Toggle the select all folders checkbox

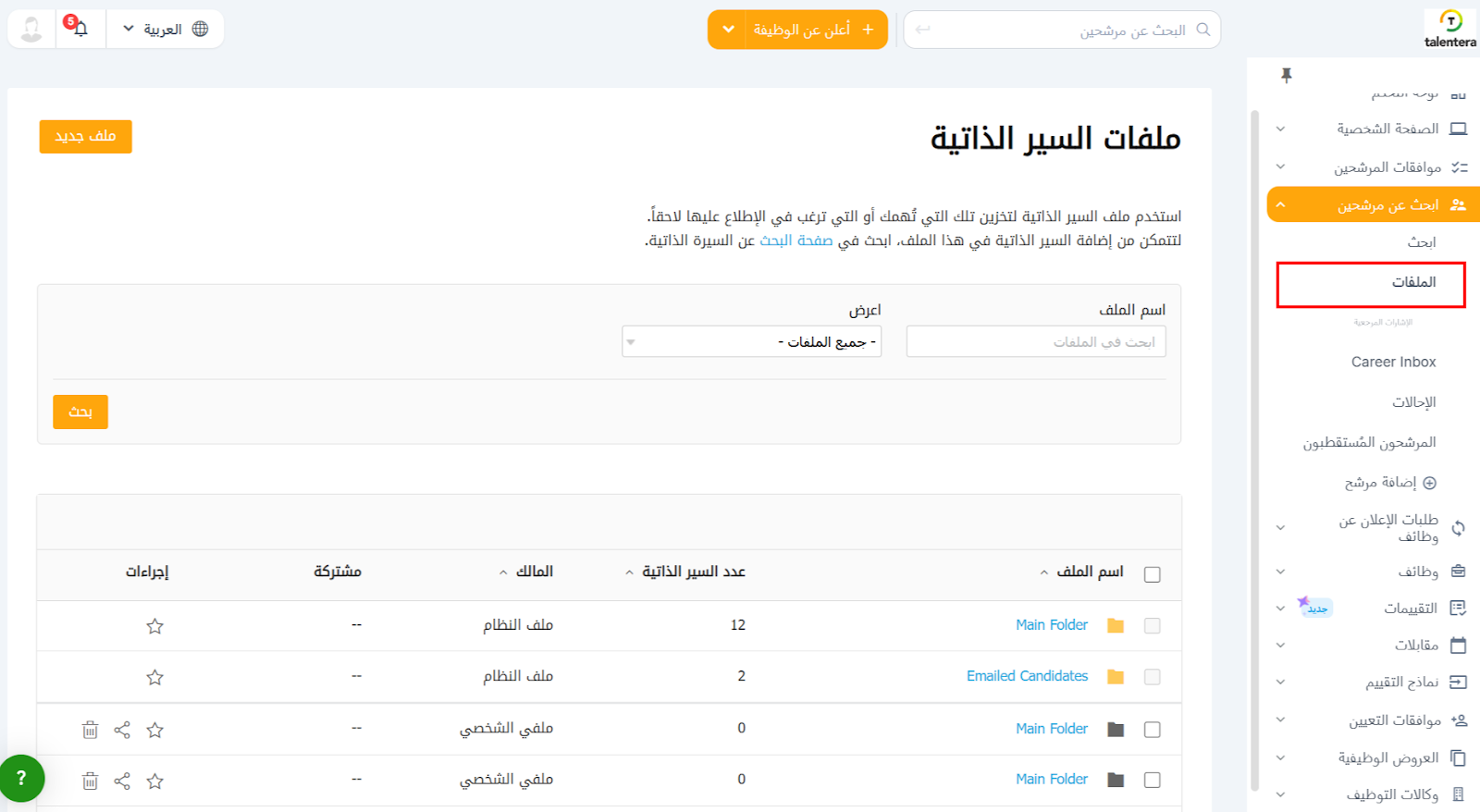[x=1152, y=574]
